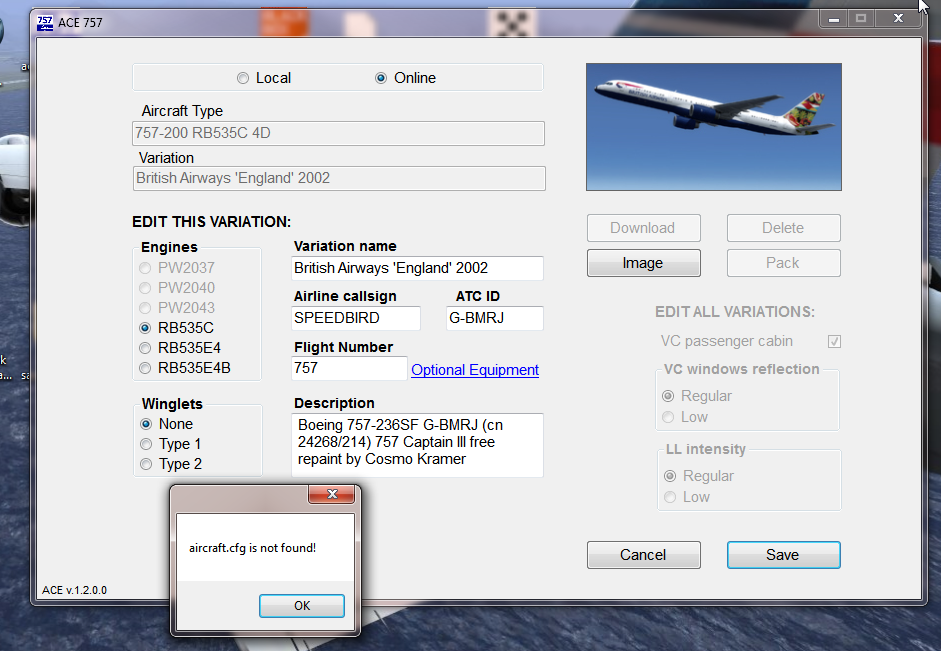Click Cancel to discard changes
Screen dimensions: 941x651
(x=643, y=555)
